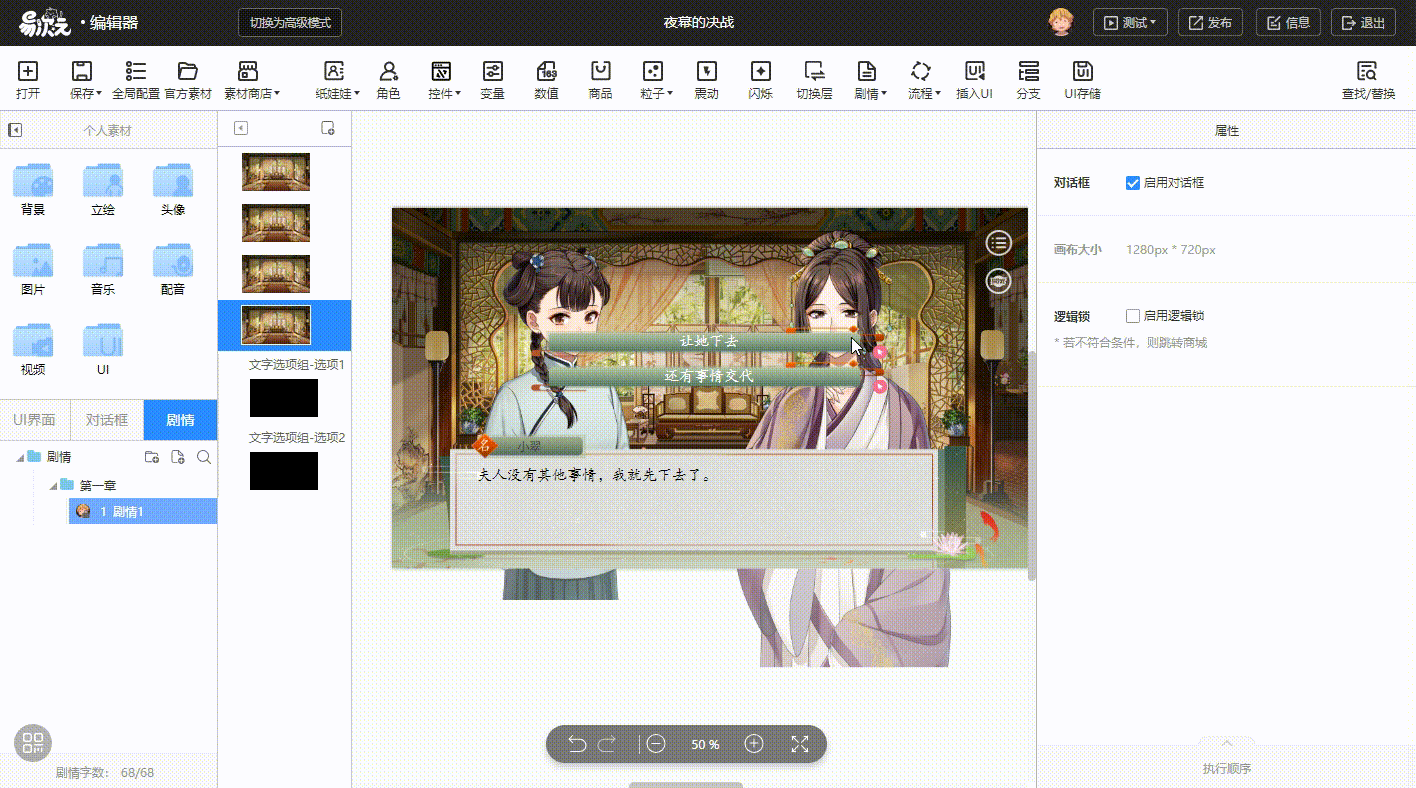Select the 闪烁 flash effect icon
Image resolution: width=1416 pixels, height=788 pixels.
click(761, 78)
